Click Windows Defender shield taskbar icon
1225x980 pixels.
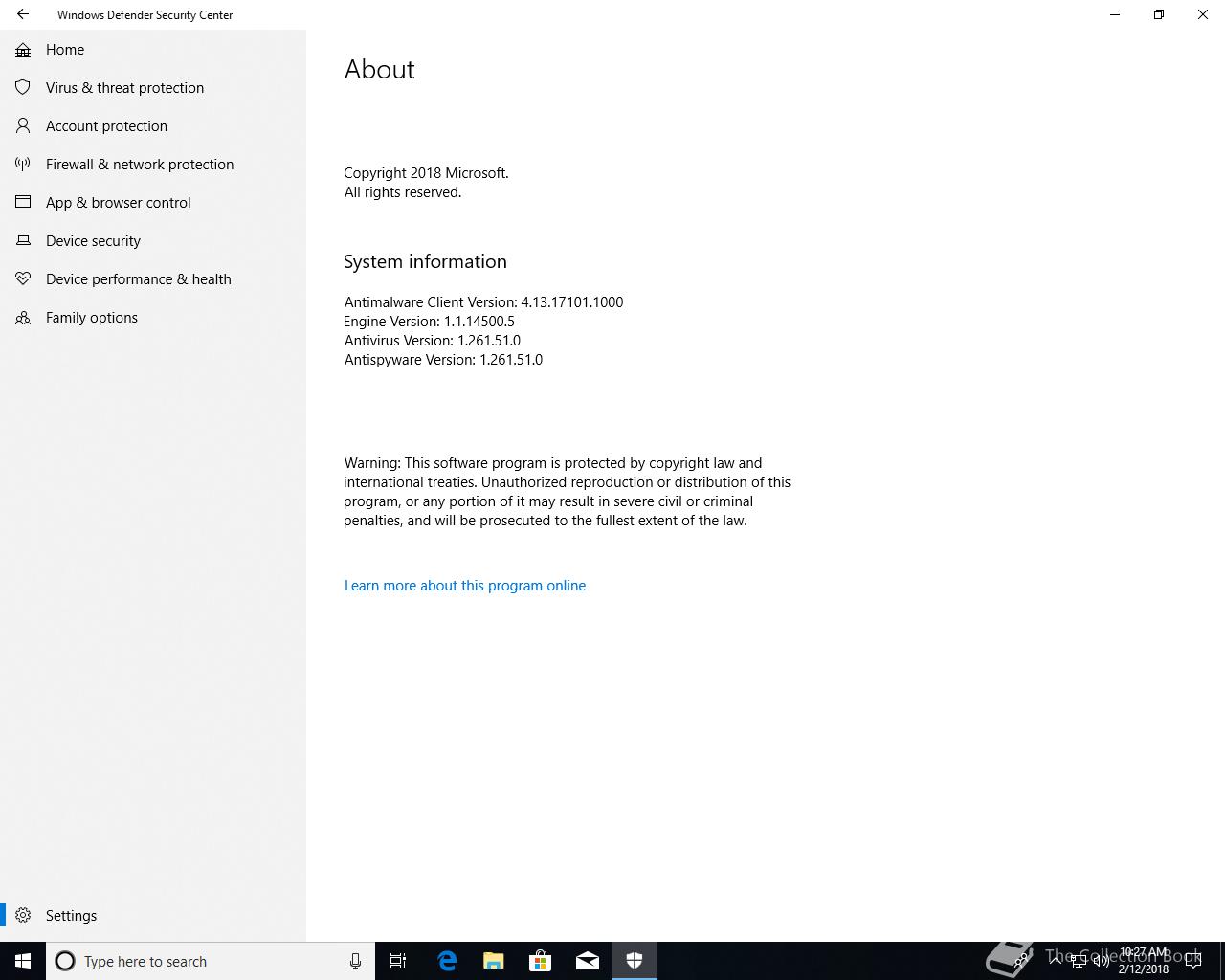635,961
